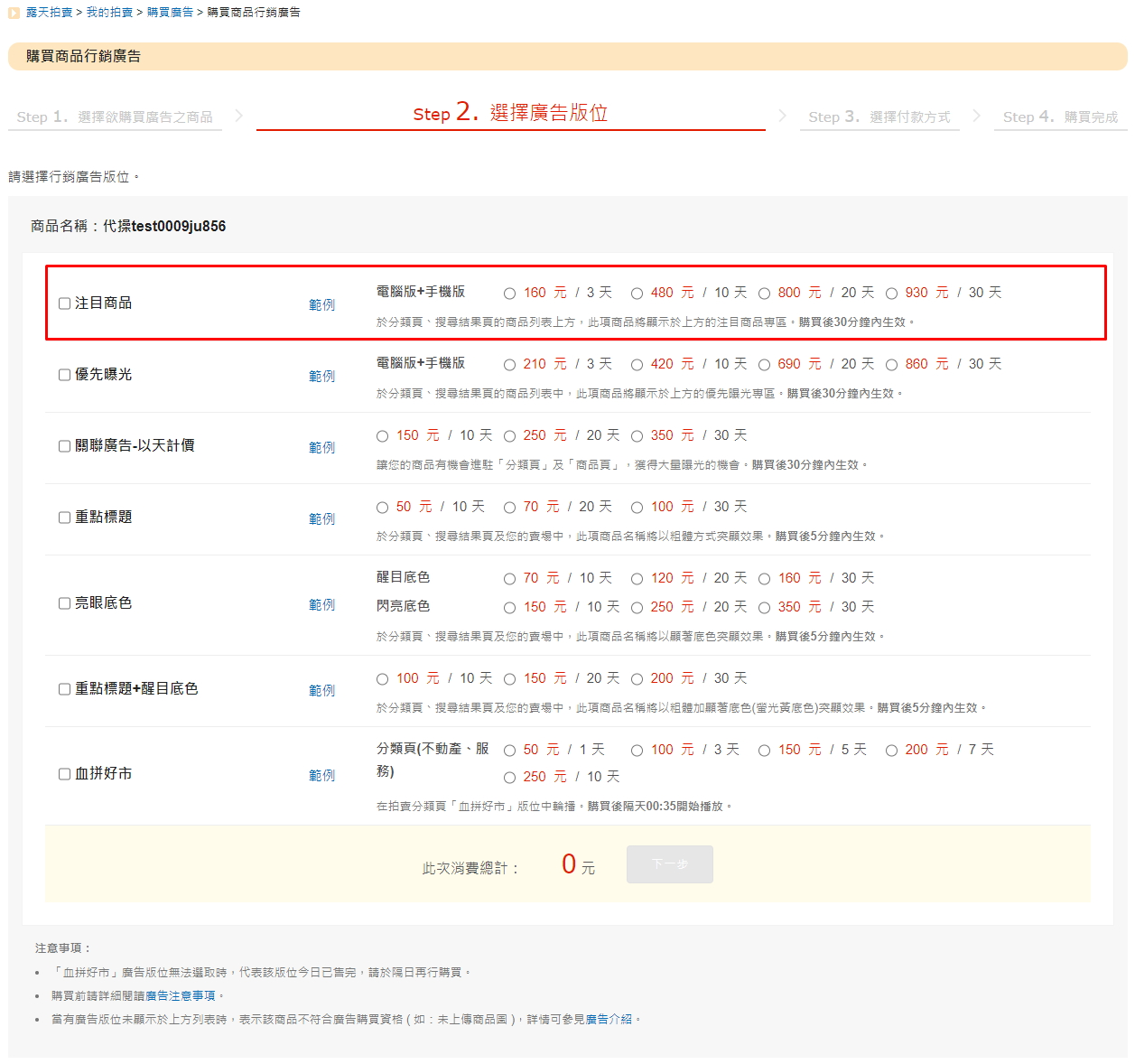The height and width of the screenshot is (1064, 1135).
Task: Open 我的拍賣 in breadcrumb
Action: [109, 13]
